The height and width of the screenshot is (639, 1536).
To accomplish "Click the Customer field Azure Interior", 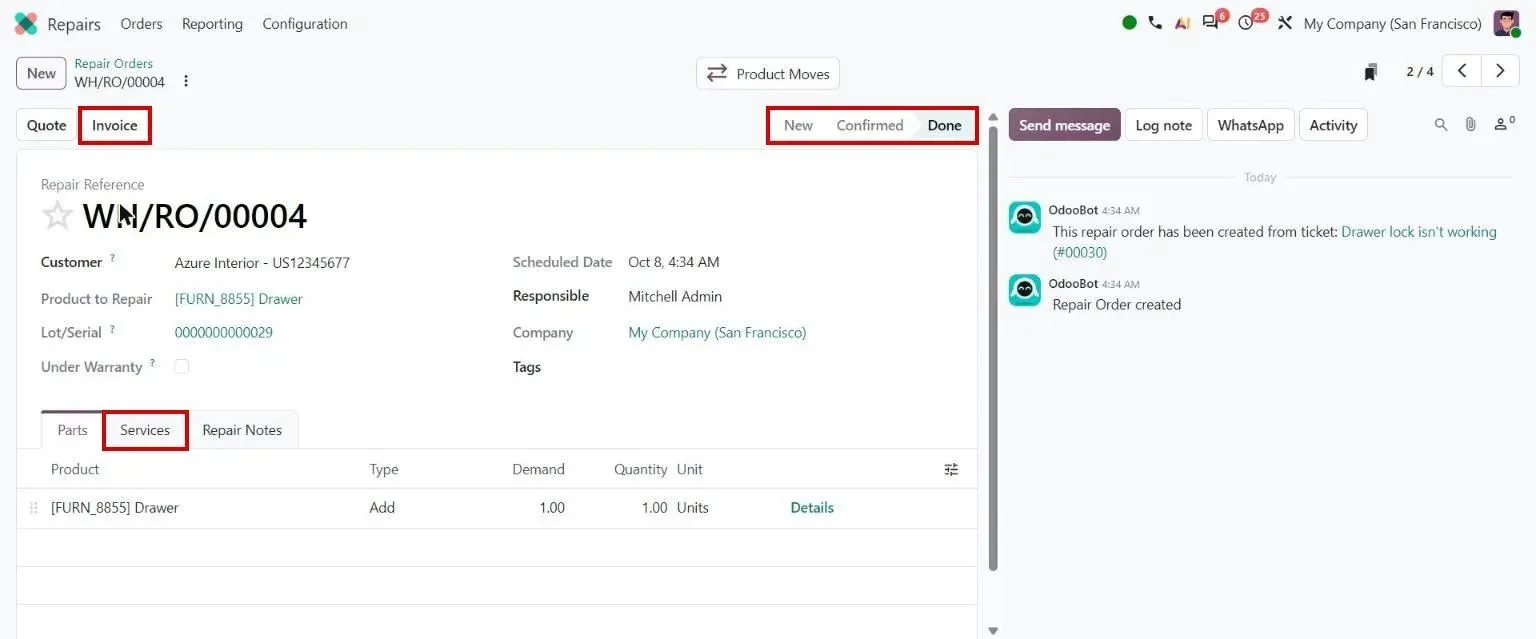I will (262, 263).
